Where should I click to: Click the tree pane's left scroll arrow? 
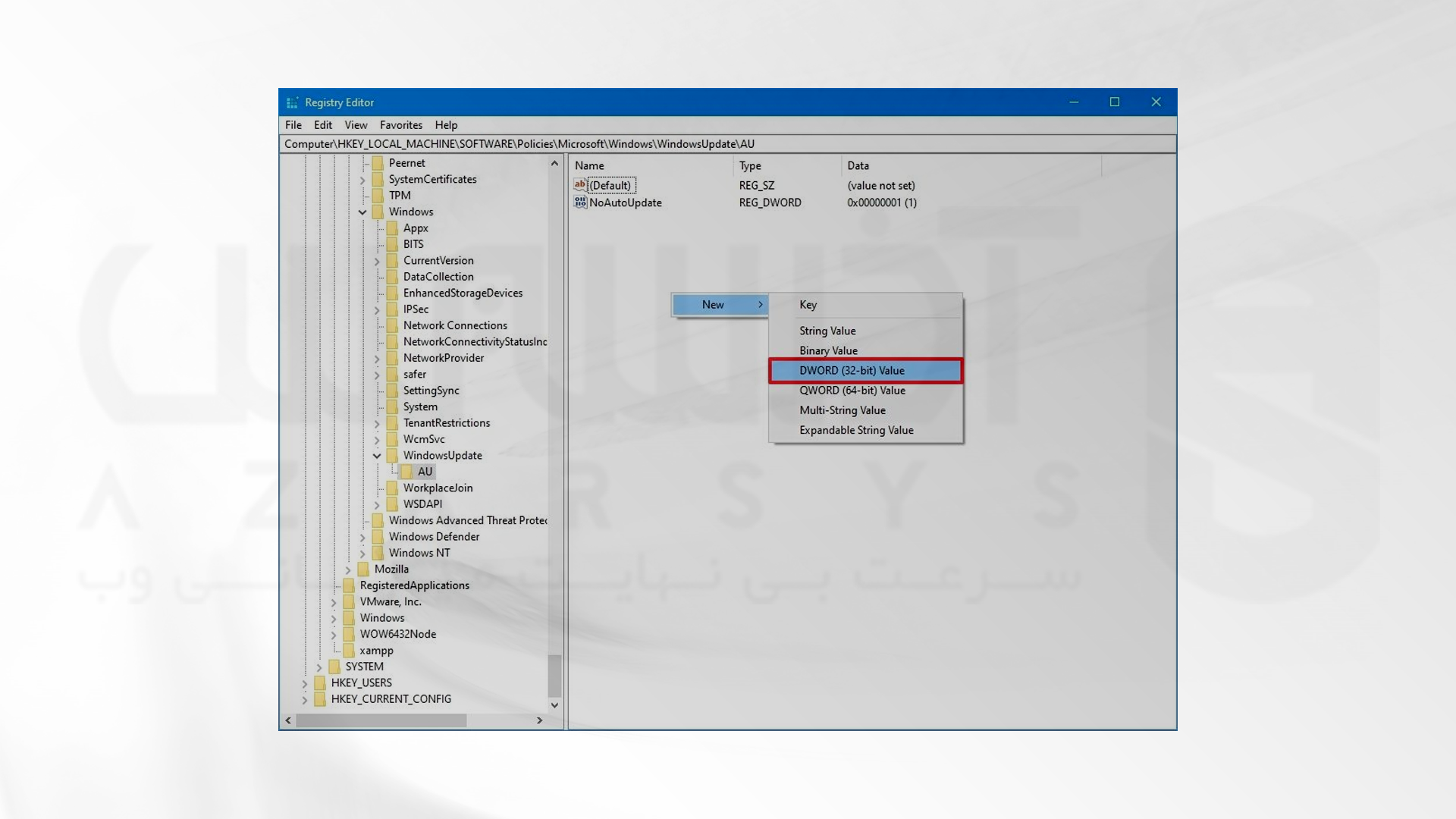288,720
